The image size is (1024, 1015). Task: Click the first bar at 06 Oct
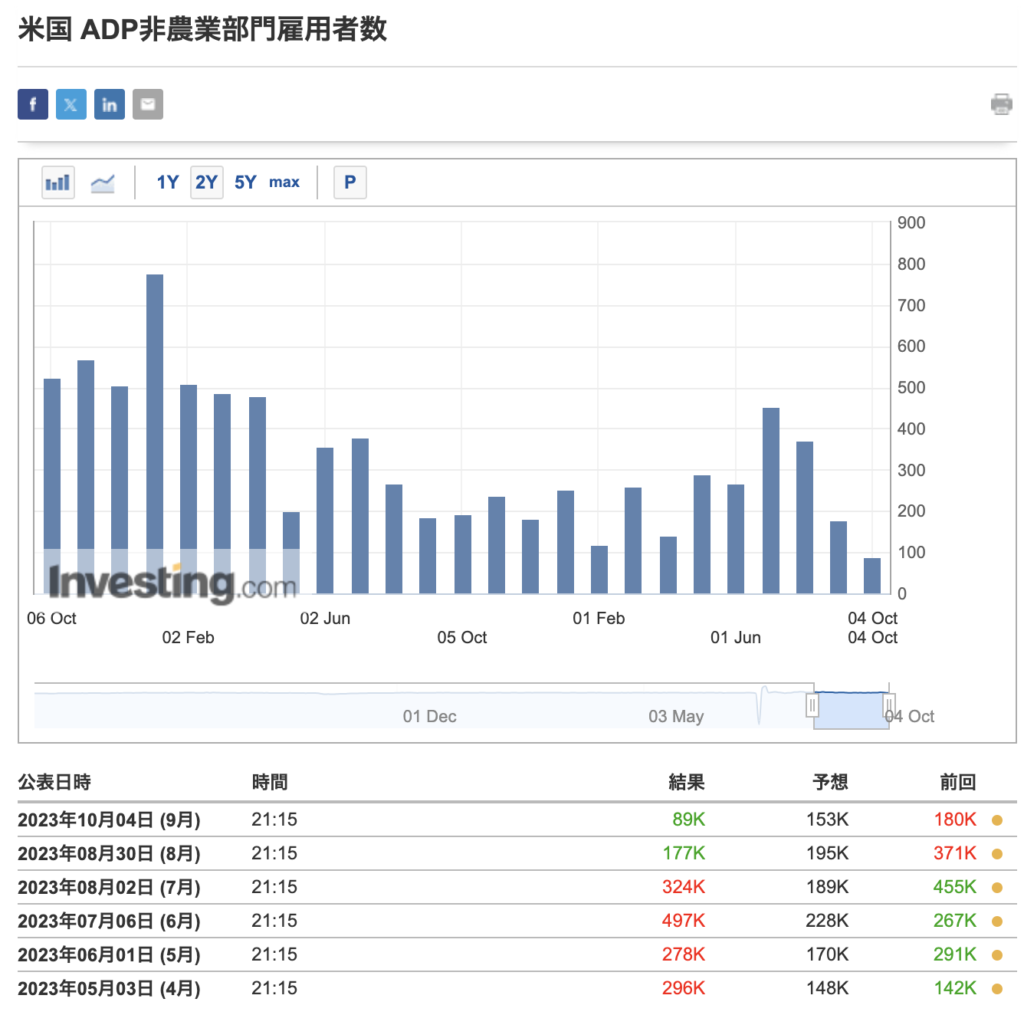click(x=52, y=486)
